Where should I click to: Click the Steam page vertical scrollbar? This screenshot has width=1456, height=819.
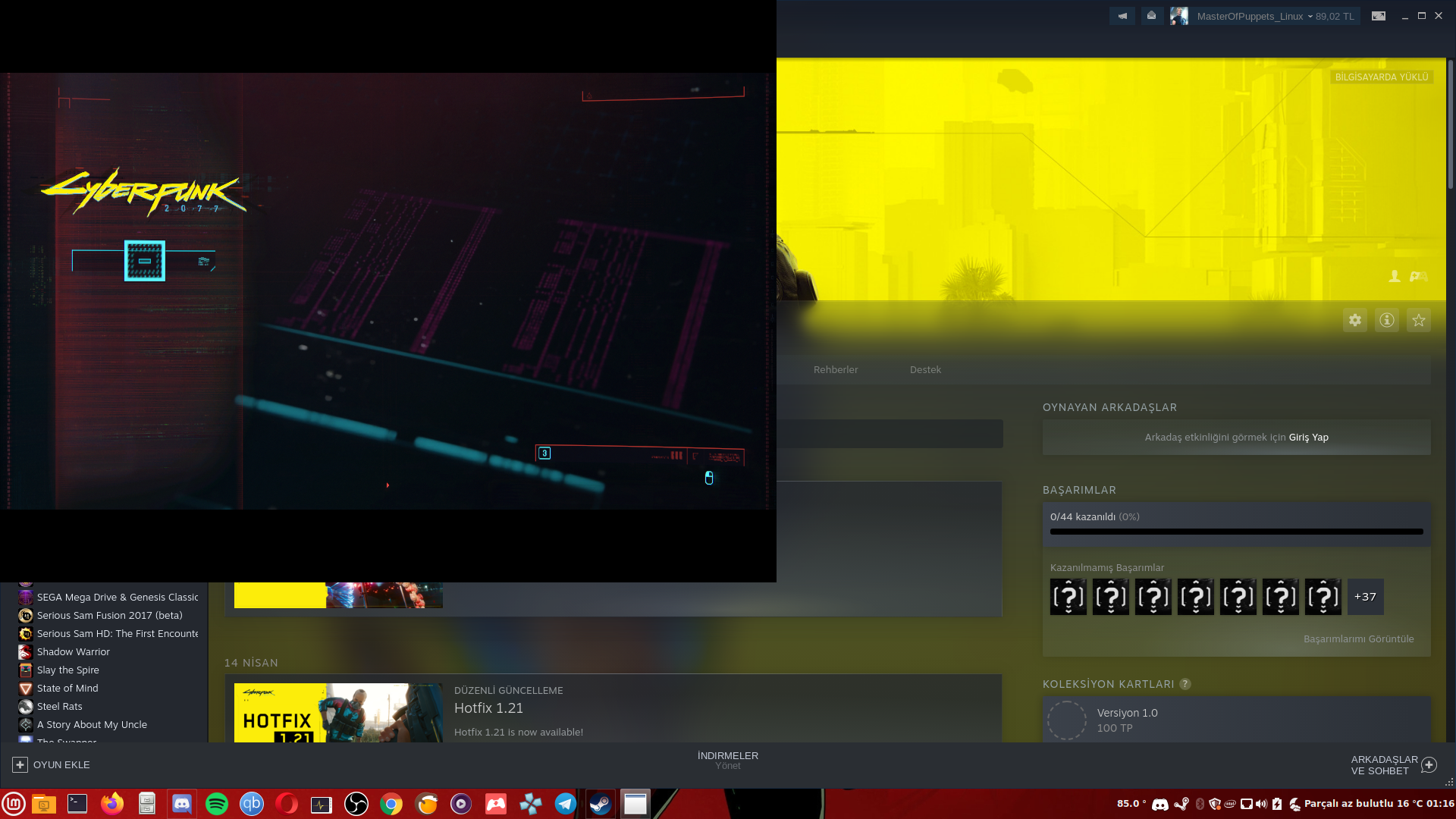[1450, 125]
